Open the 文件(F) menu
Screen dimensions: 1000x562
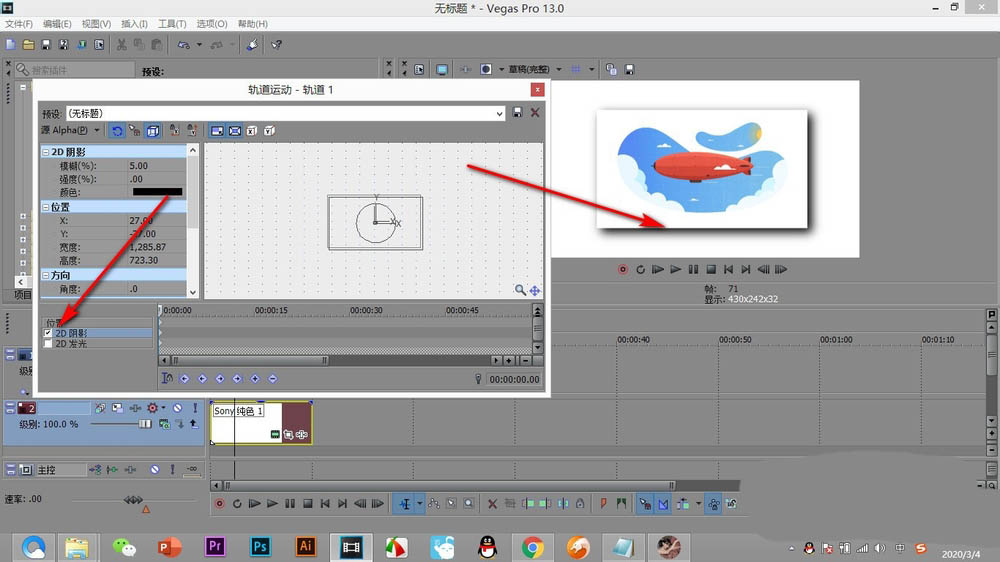coord(19,23)
